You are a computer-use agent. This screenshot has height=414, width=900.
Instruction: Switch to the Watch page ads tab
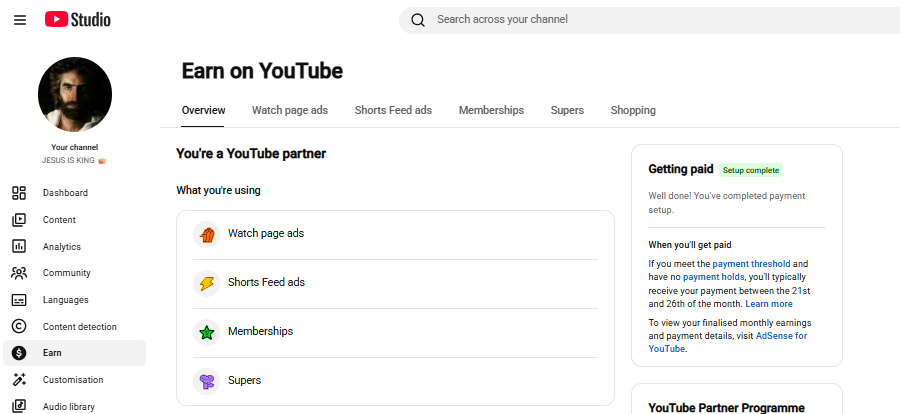290,110
